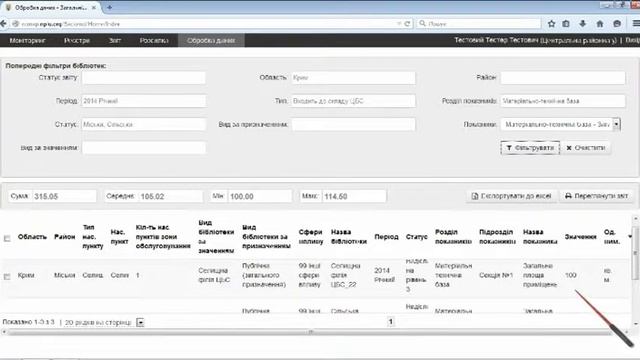This screenshot has height=360, width=640.
Task: Open the Звіт menu item
Action: coord(115,40)
